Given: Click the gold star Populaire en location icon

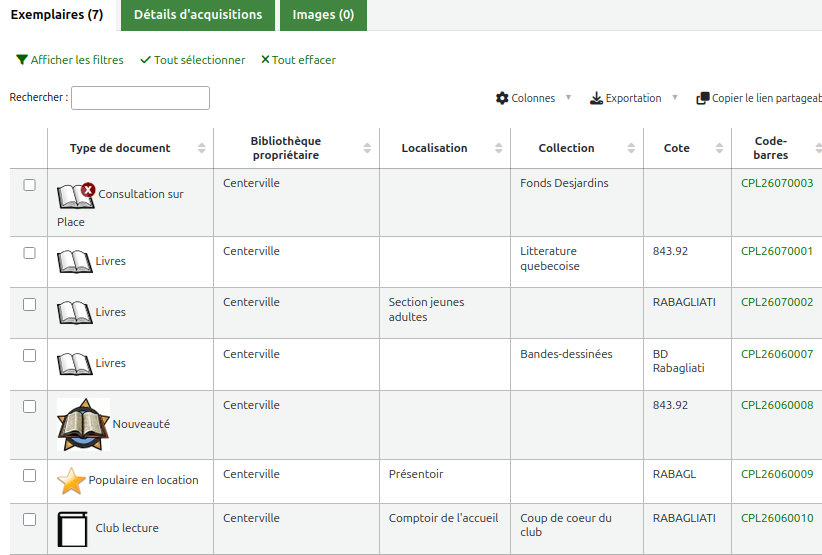Looking at the screenshot, I should click(71, 481).
